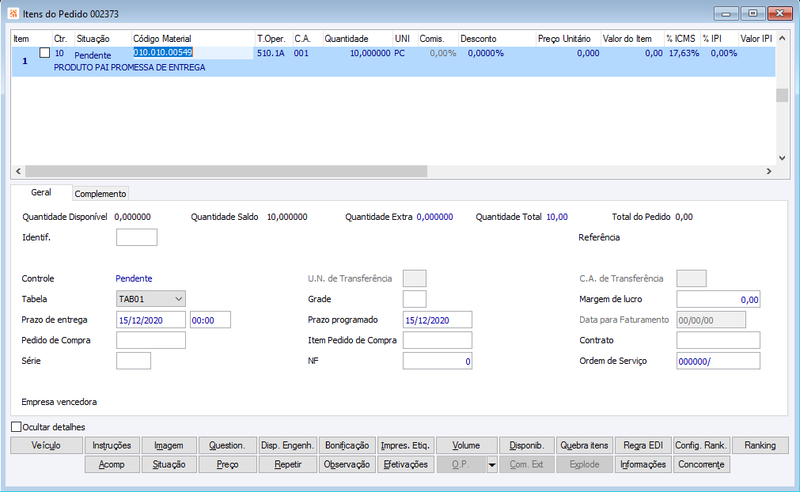
Task: Click the Bonificação button
Action: pyautogui.click(x=347, y=446)
